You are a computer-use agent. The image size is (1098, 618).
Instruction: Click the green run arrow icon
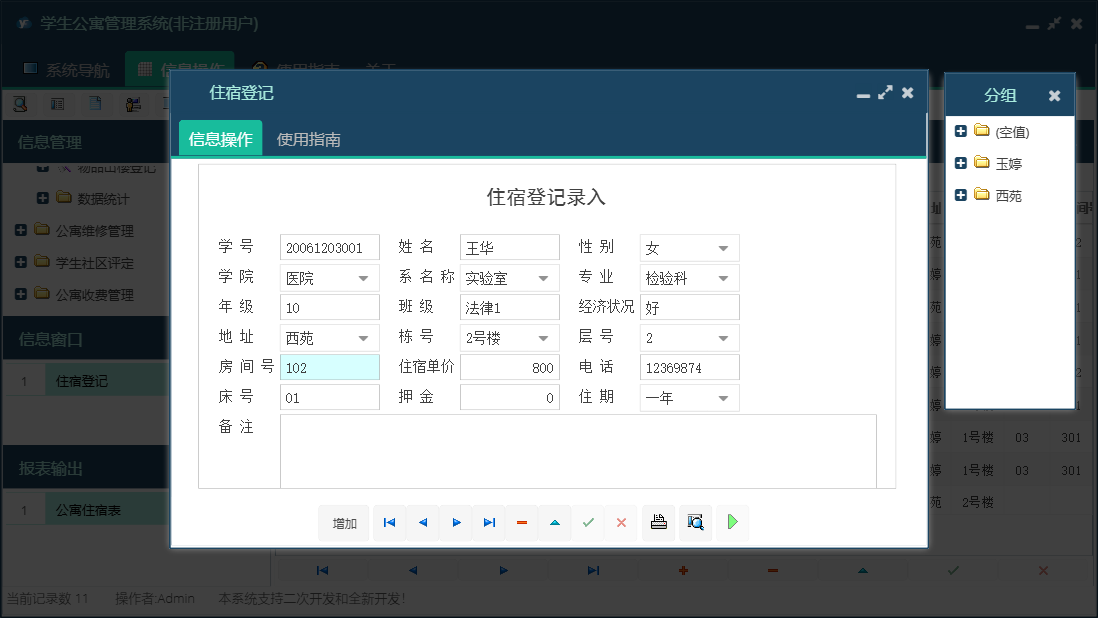coord(732,522)
